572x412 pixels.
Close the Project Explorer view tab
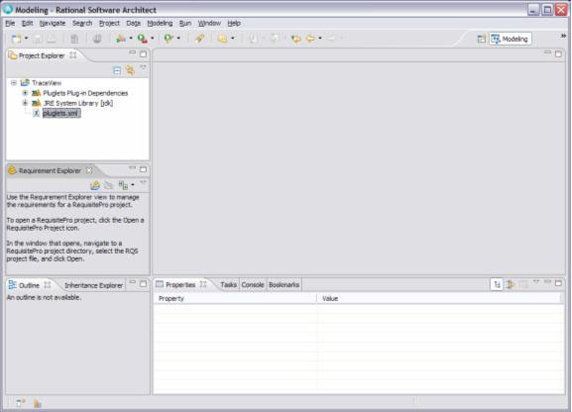73,55
